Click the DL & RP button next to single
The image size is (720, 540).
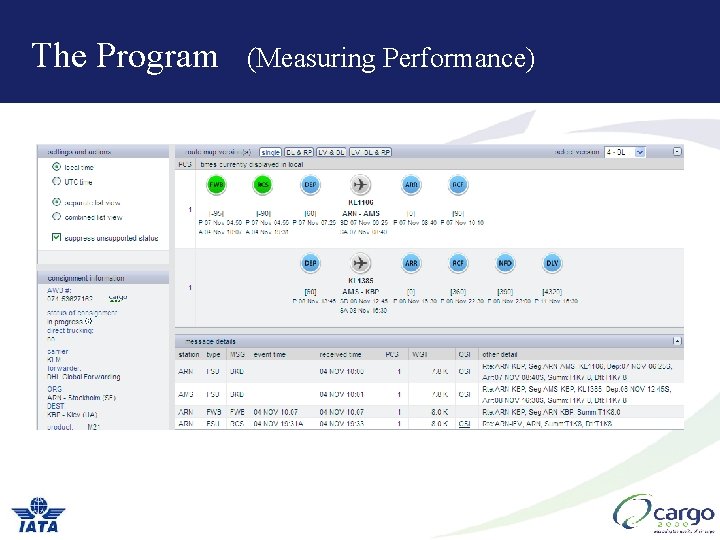pyautogui.click(x=299, y=152)
